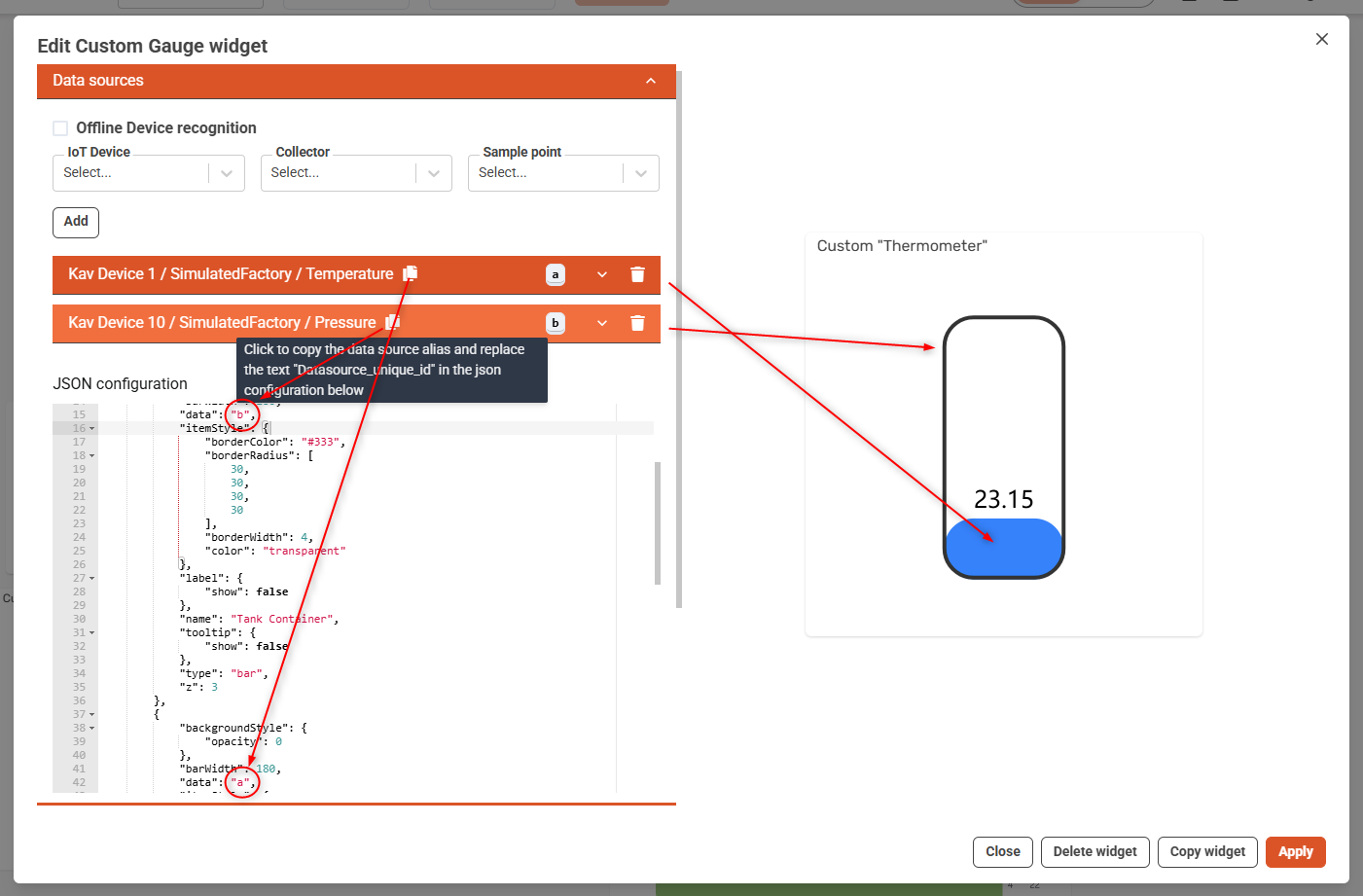Copy the Temperature data source alias

(x=410, y=273)
